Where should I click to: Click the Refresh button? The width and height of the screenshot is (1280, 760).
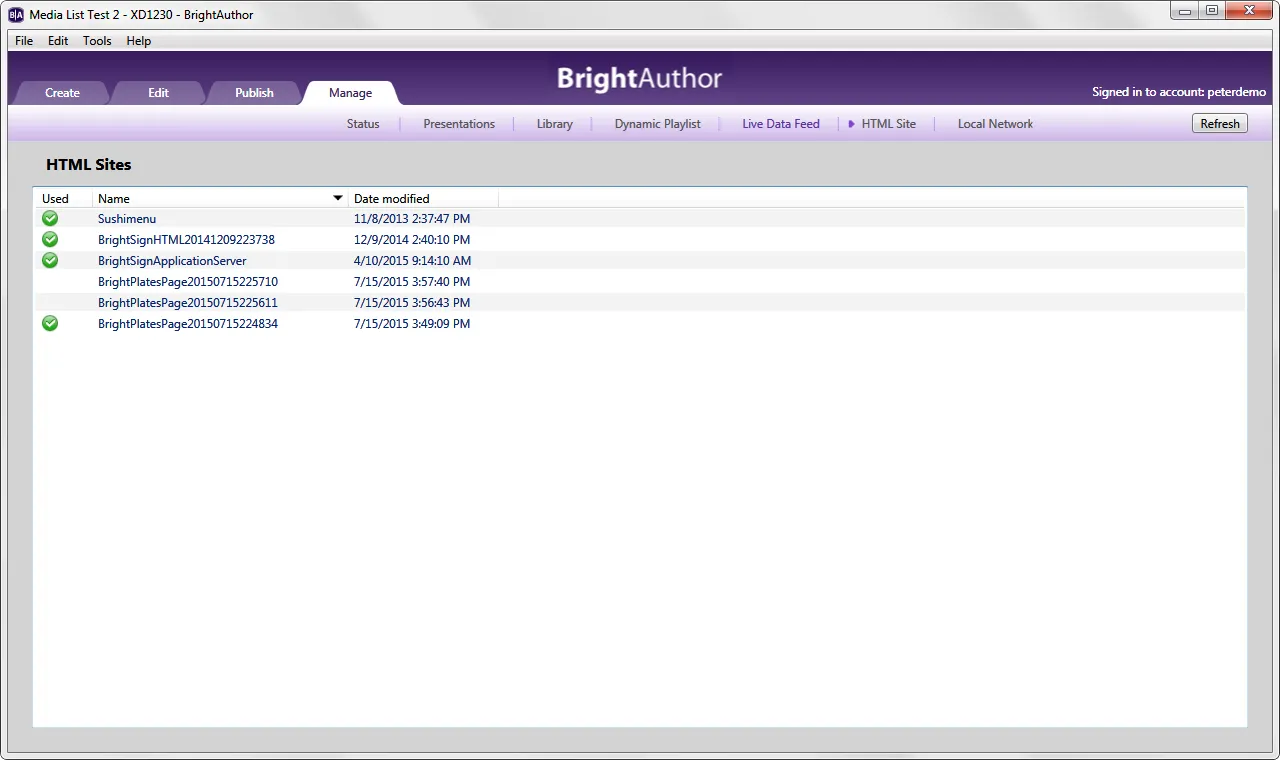(1220, 124)
